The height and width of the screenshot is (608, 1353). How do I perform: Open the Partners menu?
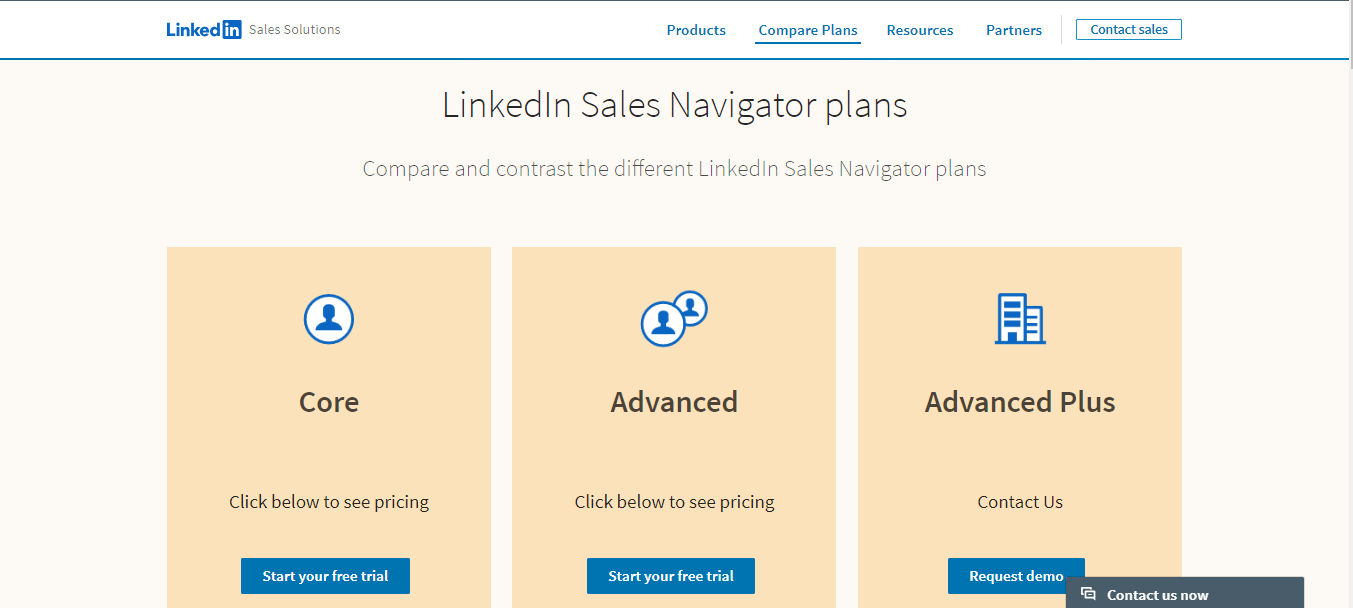tap(1013, 29)
